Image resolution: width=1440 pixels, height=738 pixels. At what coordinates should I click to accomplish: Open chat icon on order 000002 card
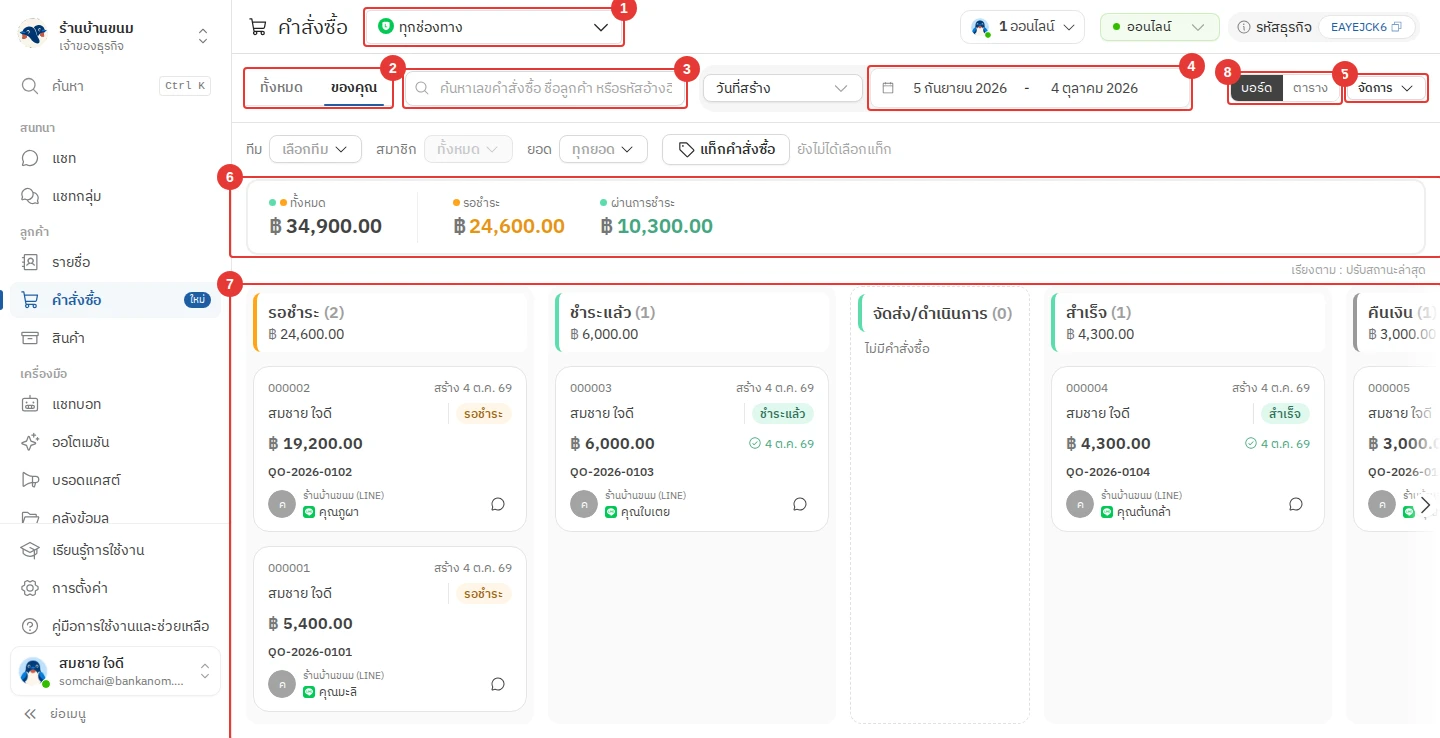click(498, 504)
